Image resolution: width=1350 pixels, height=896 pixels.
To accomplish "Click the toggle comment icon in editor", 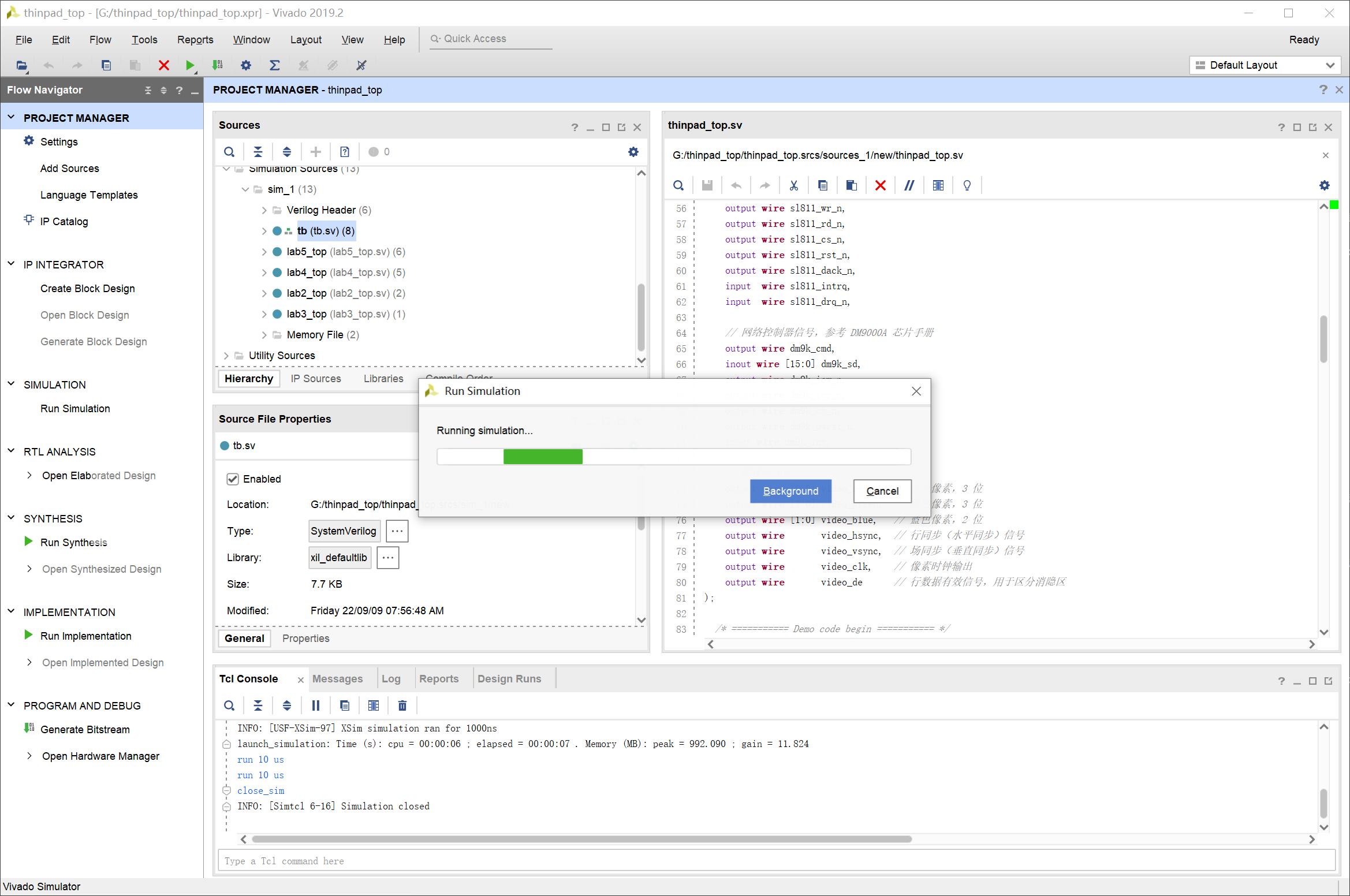I will tap(909, 185).
